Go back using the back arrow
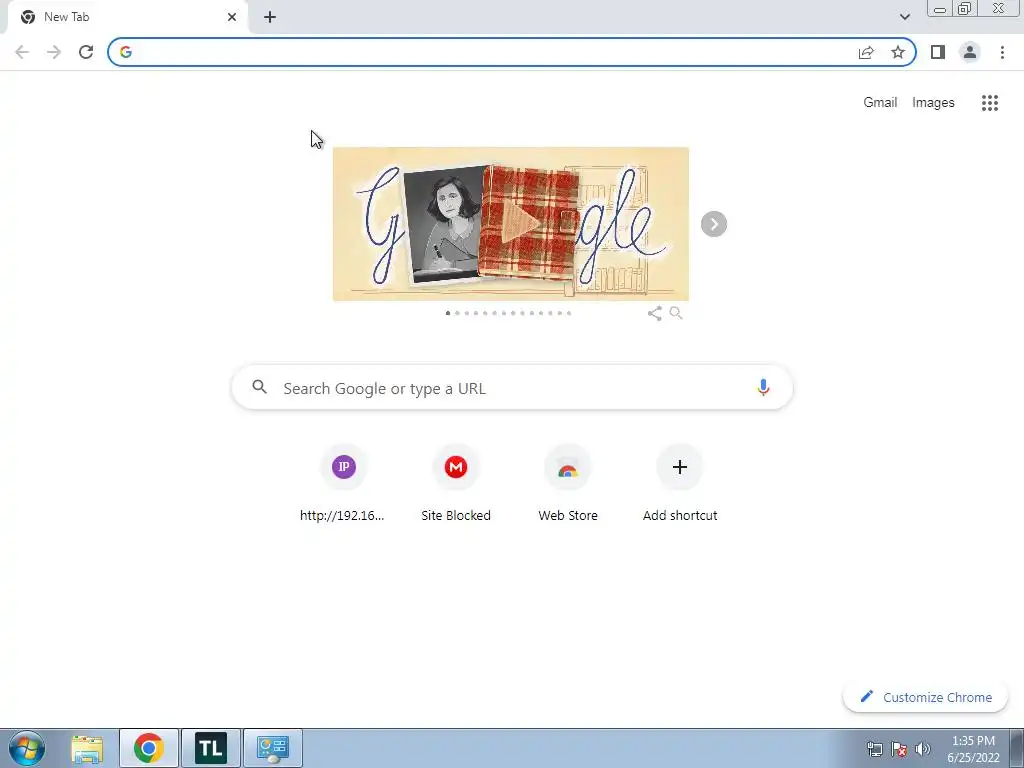The image size is (1024, 768). (22, 52)
